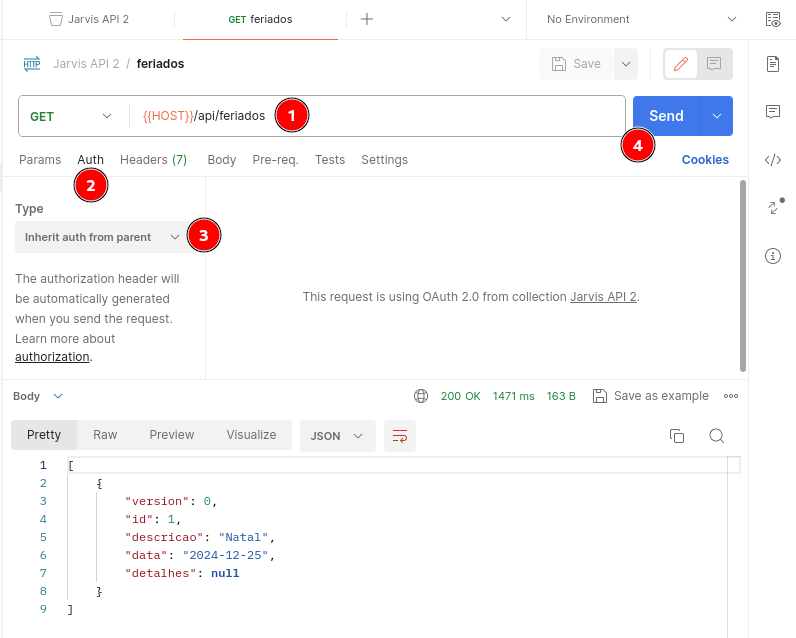Open the Headers (7) tab

153,160
